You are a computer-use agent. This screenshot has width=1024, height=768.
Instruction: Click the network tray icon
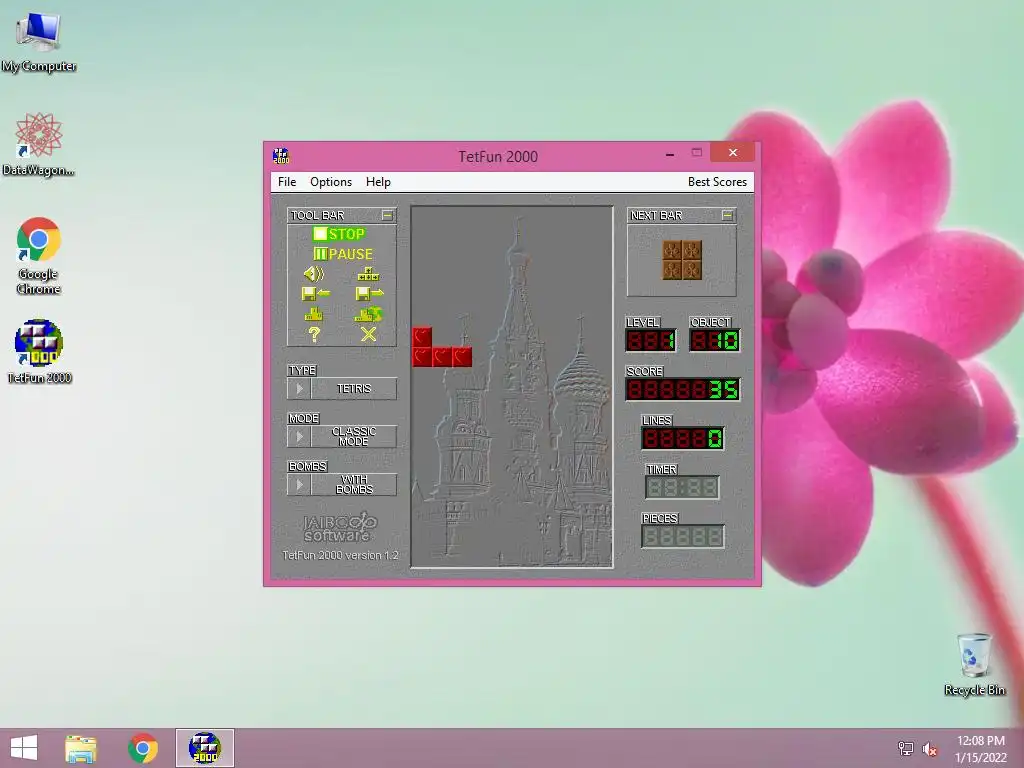(x=906, y=749)
